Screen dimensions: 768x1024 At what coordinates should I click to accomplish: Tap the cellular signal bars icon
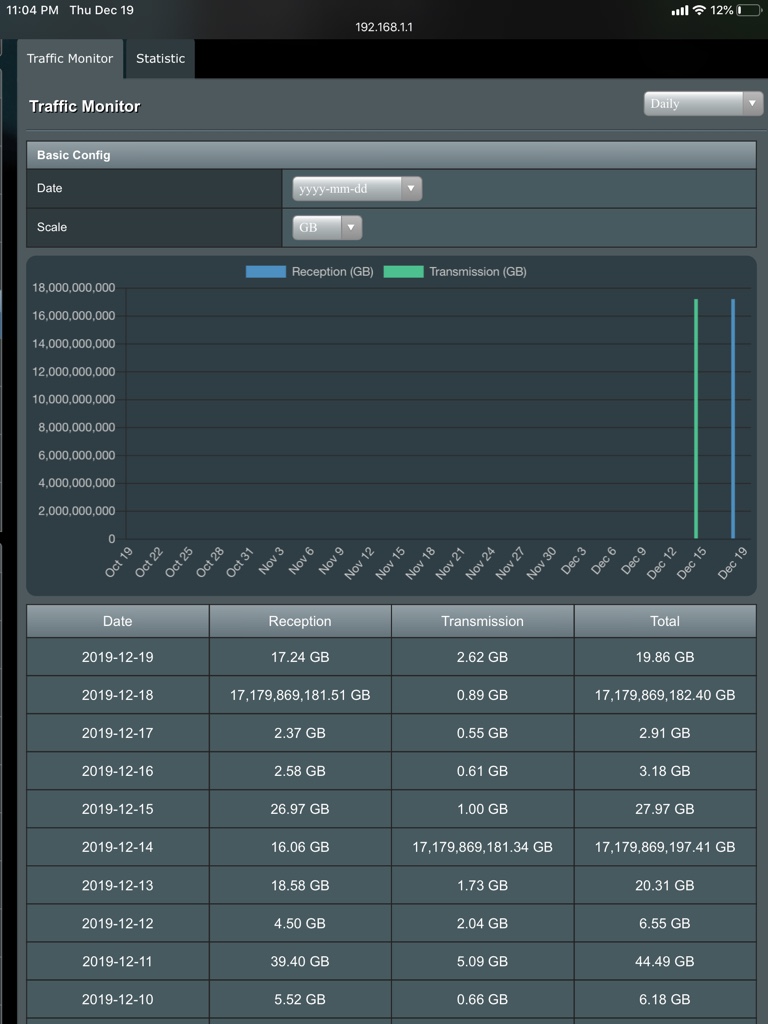click(679, 10)
